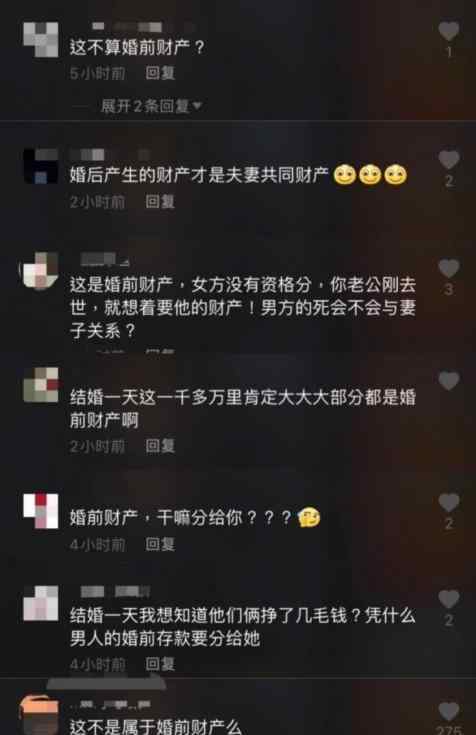Like the comment '婚前财产，干嘛分给你？？？'
This screenshot has width=476, height=735.
pos(449,502)
